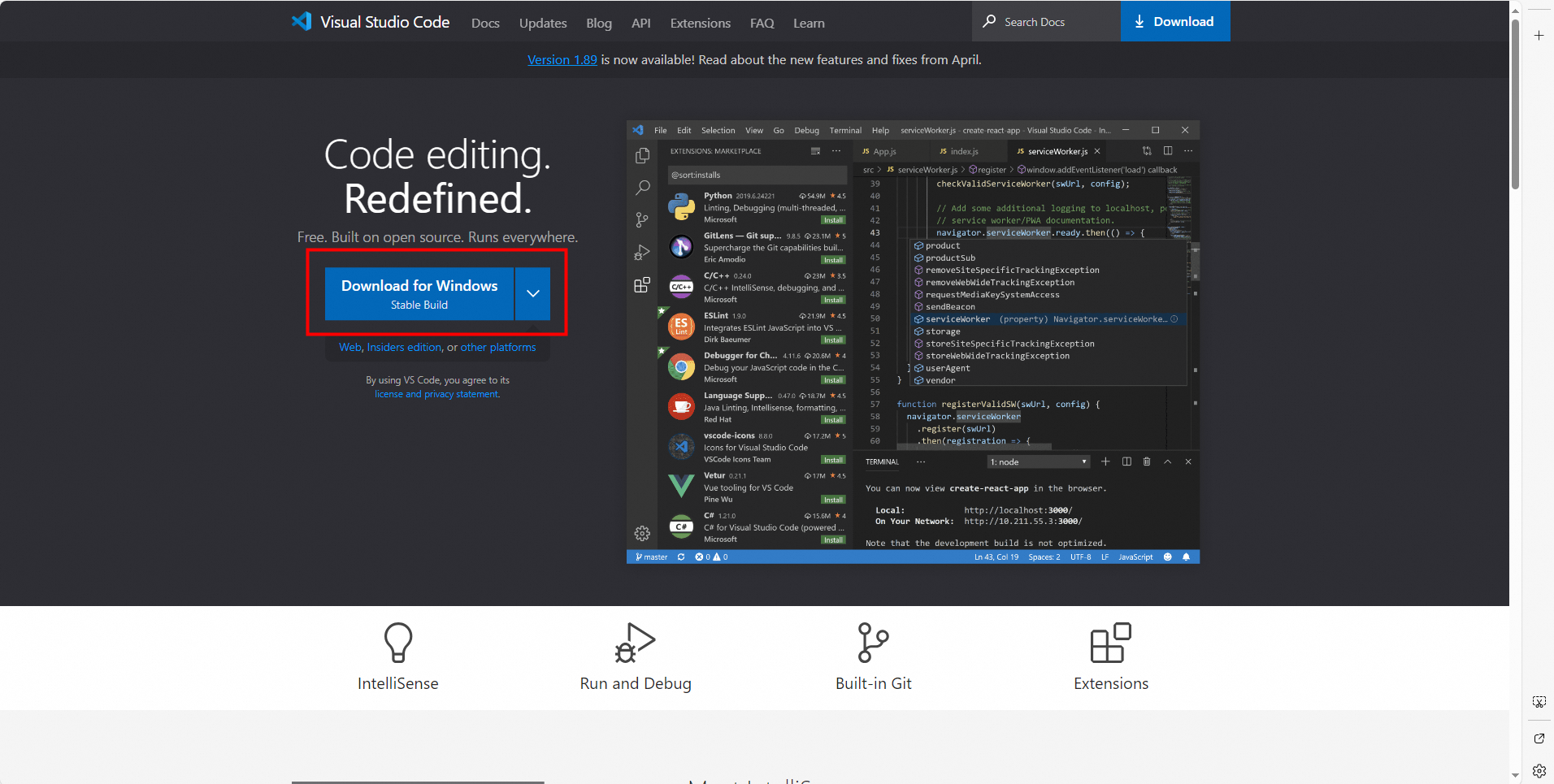Click the IntelliSense lightbulb icon
The width and height of the screenshot is (1554, 784).
397,643
